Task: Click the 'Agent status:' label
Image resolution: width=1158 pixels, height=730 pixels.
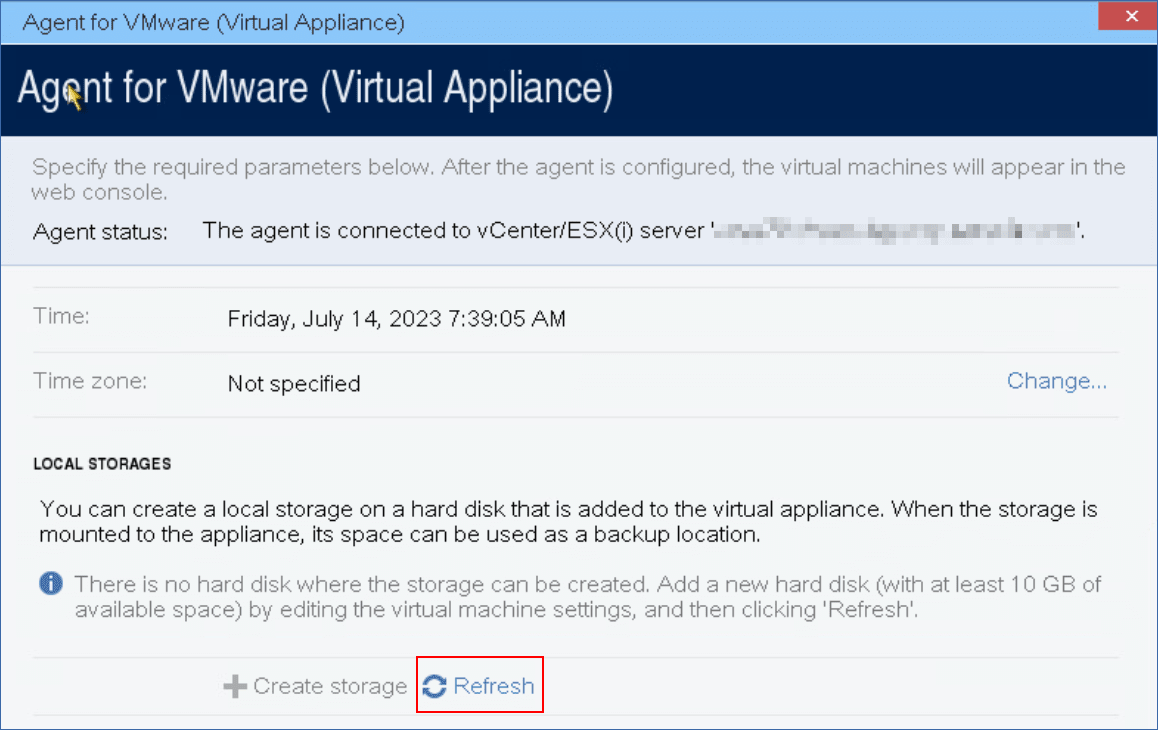Action: 100,232
